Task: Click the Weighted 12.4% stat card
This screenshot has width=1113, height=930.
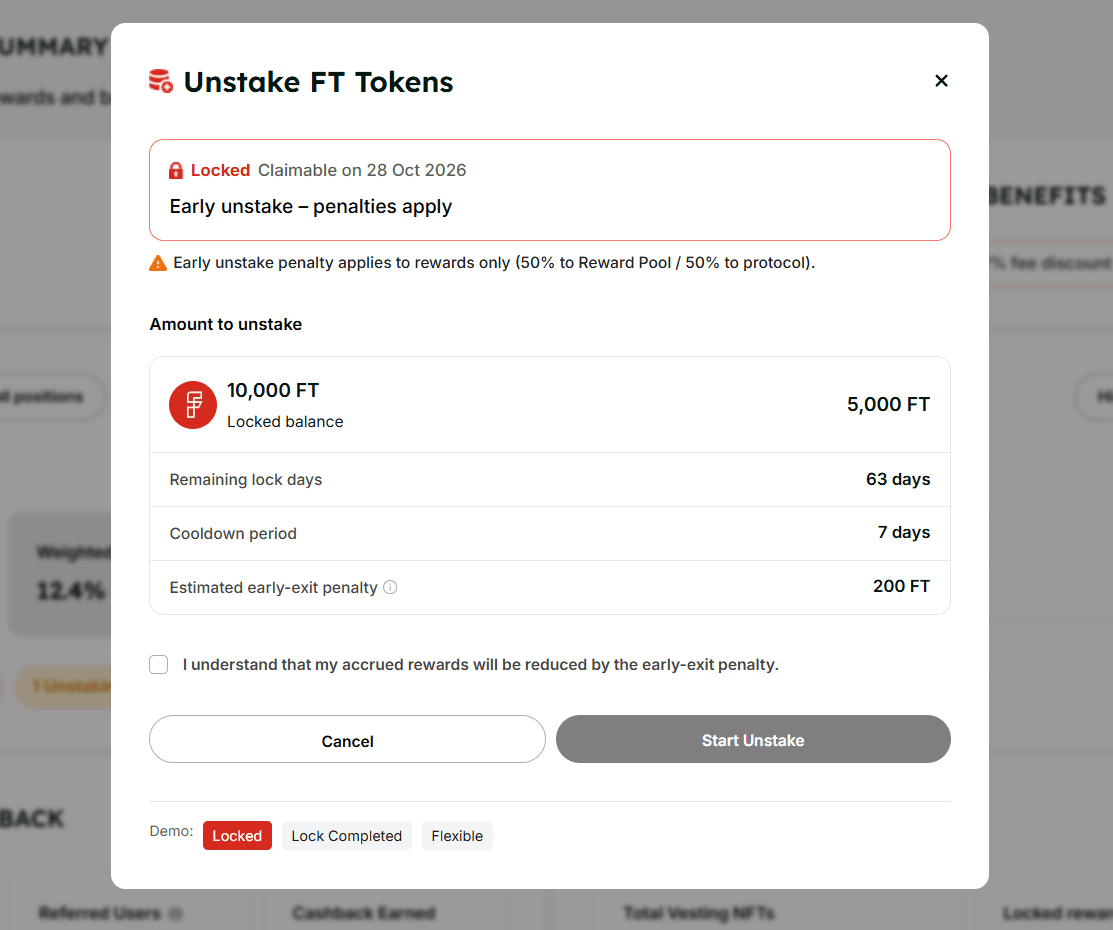Action: coord(60,573)
